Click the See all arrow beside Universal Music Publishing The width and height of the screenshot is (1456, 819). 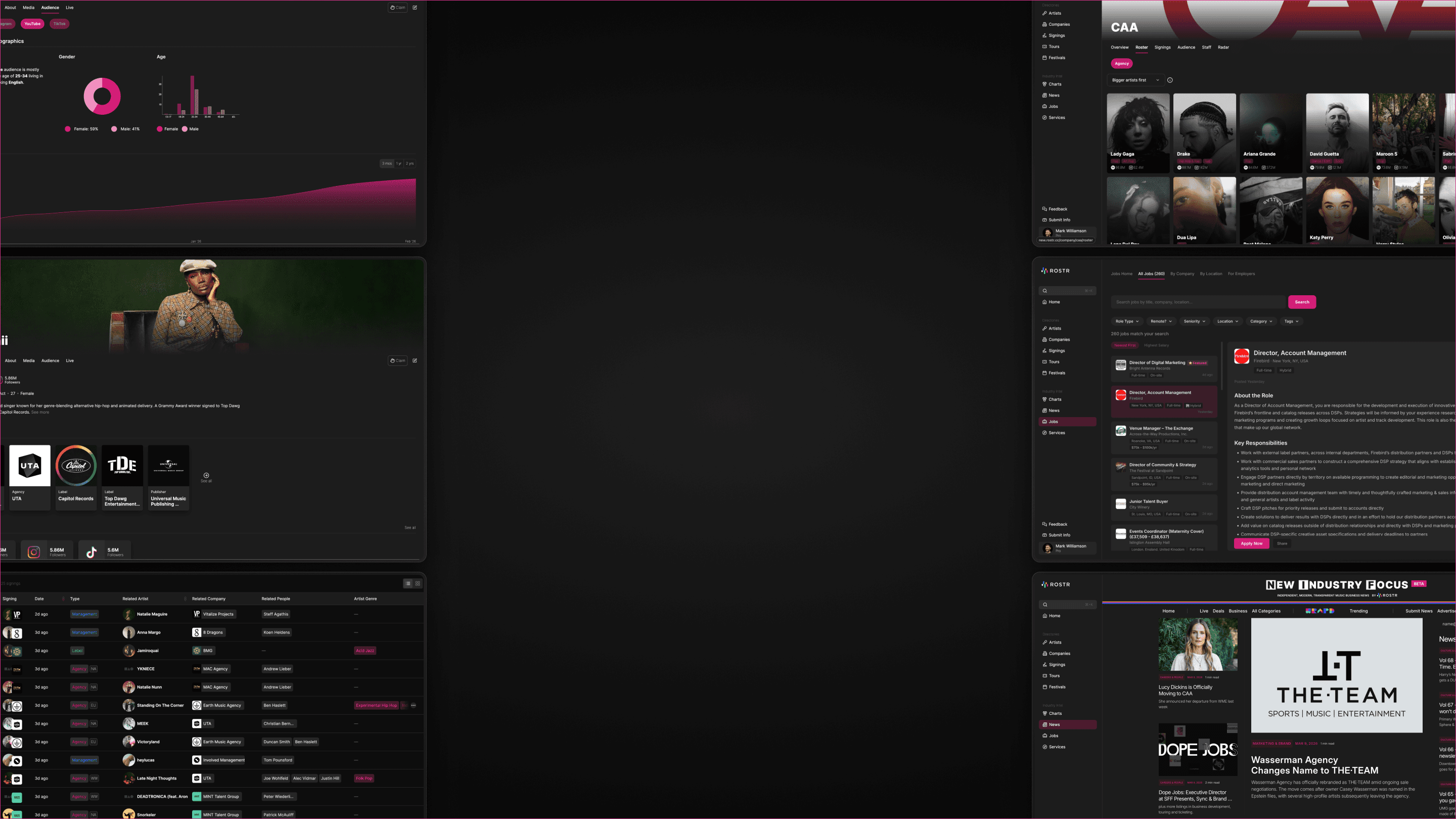point(206,476)
